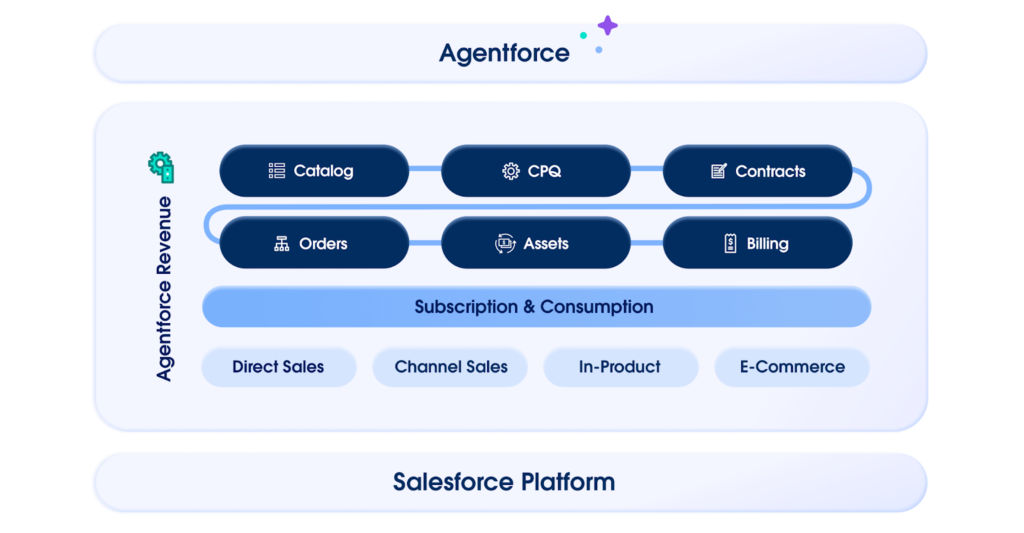The width and height of the screenshot is (1024, 533).
Task: Open the Salesforce Platform bottom banner
Action: [504, 482]
